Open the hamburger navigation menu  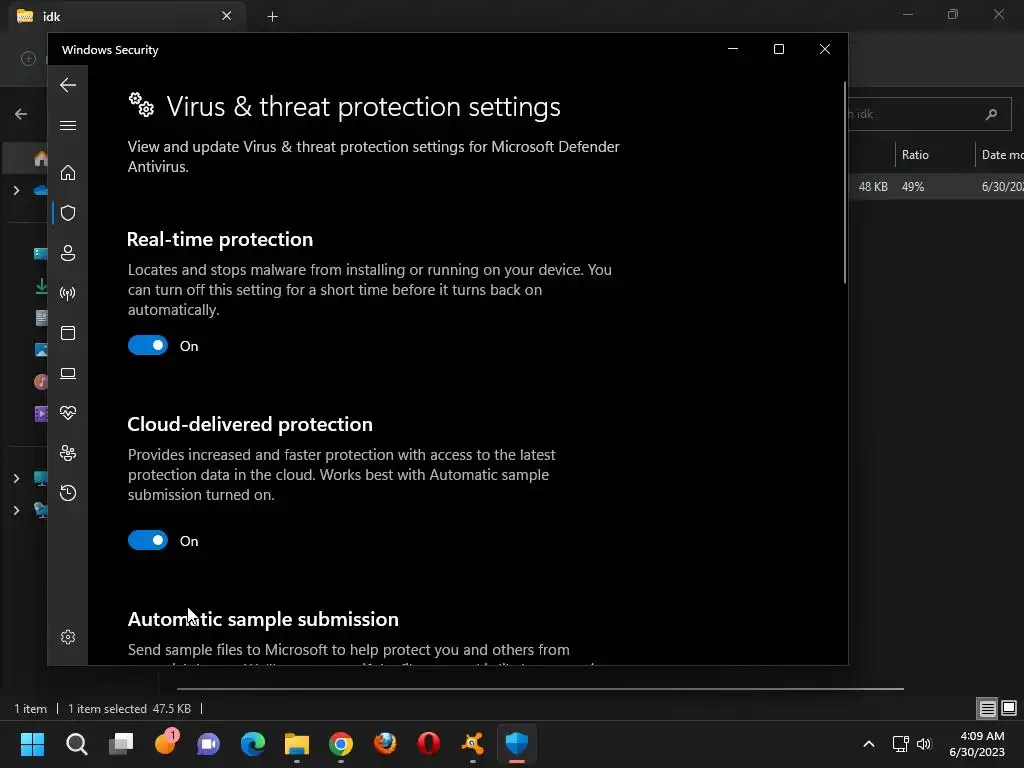(68, 125)
